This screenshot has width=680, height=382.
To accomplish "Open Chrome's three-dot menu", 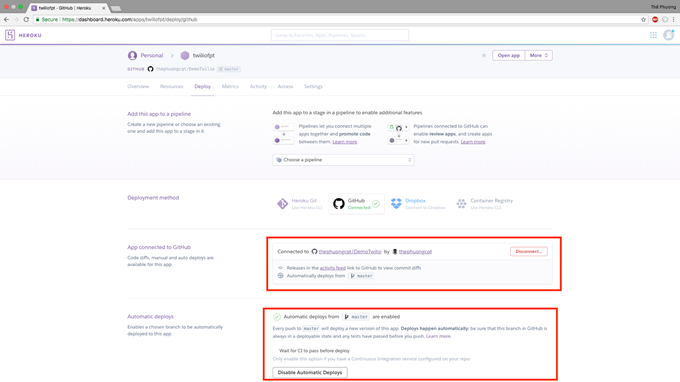I will coord(673,20).
